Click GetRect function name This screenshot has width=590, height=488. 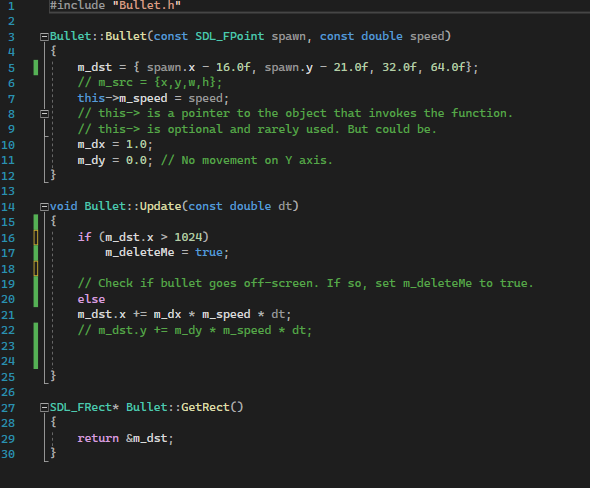(x=205, y=407)
